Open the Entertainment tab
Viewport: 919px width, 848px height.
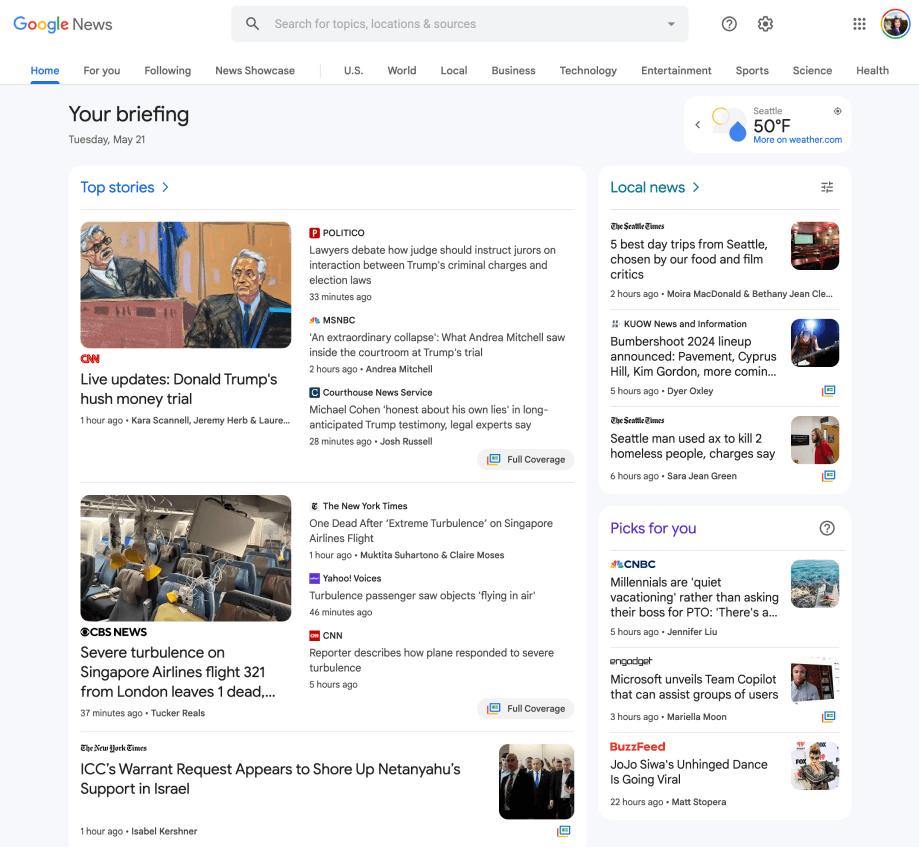click(676, 70)
